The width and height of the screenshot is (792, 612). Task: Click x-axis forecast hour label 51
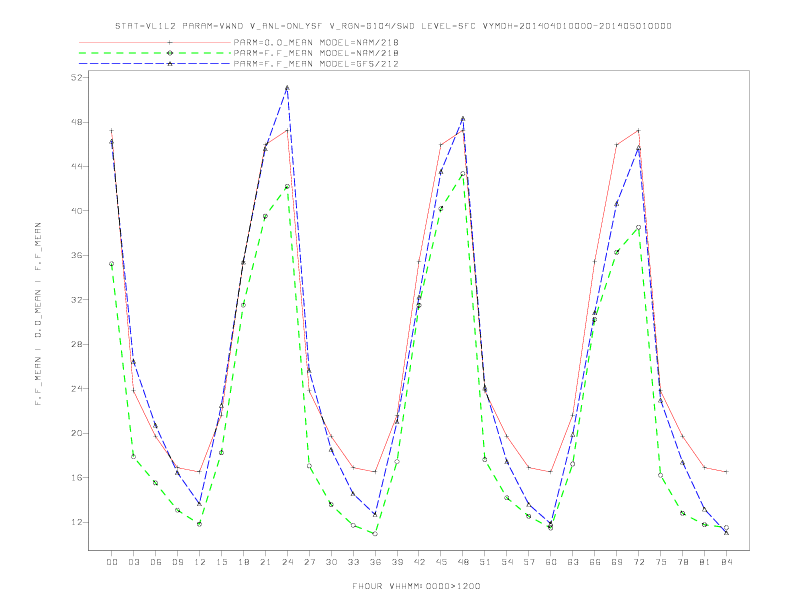[x=485, y=562]
